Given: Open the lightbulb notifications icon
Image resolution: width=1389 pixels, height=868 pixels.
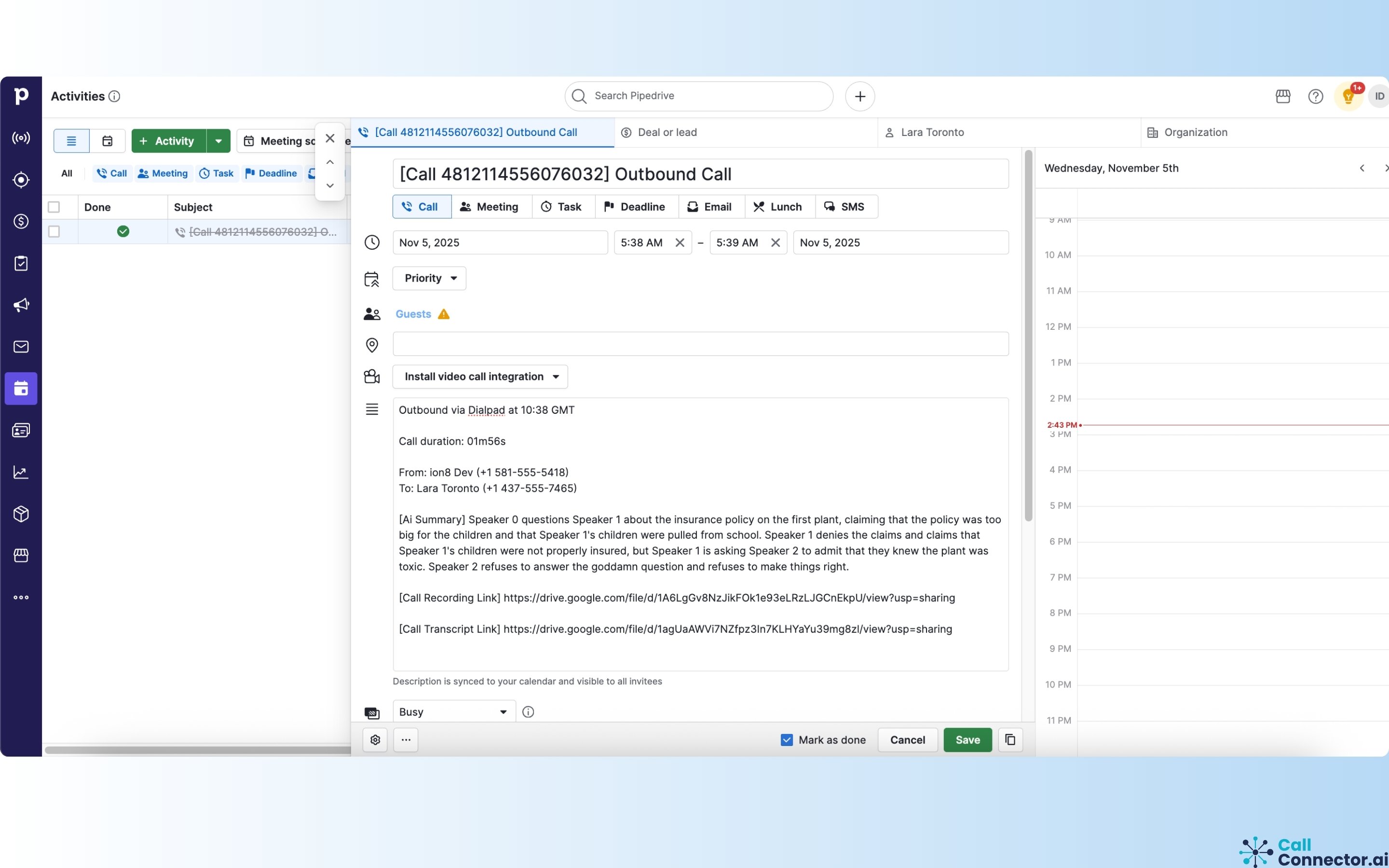Looking at the screenshot, I should click(1348, 96).
